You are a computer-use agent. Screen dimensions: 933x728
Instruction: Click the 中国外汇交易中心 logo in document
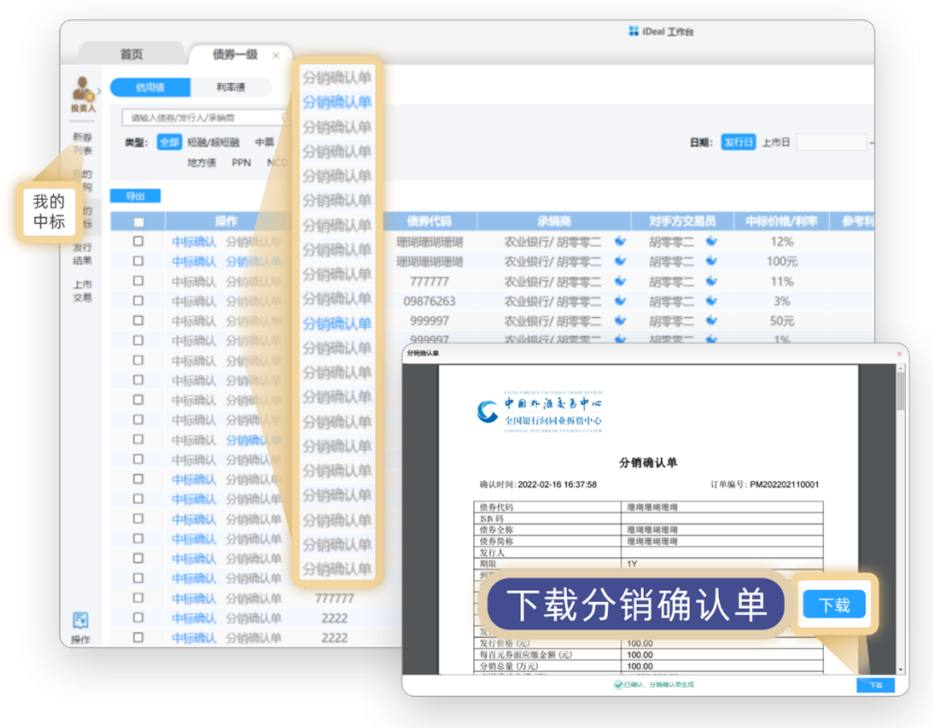pyautogui.click(x=540, y=411)
